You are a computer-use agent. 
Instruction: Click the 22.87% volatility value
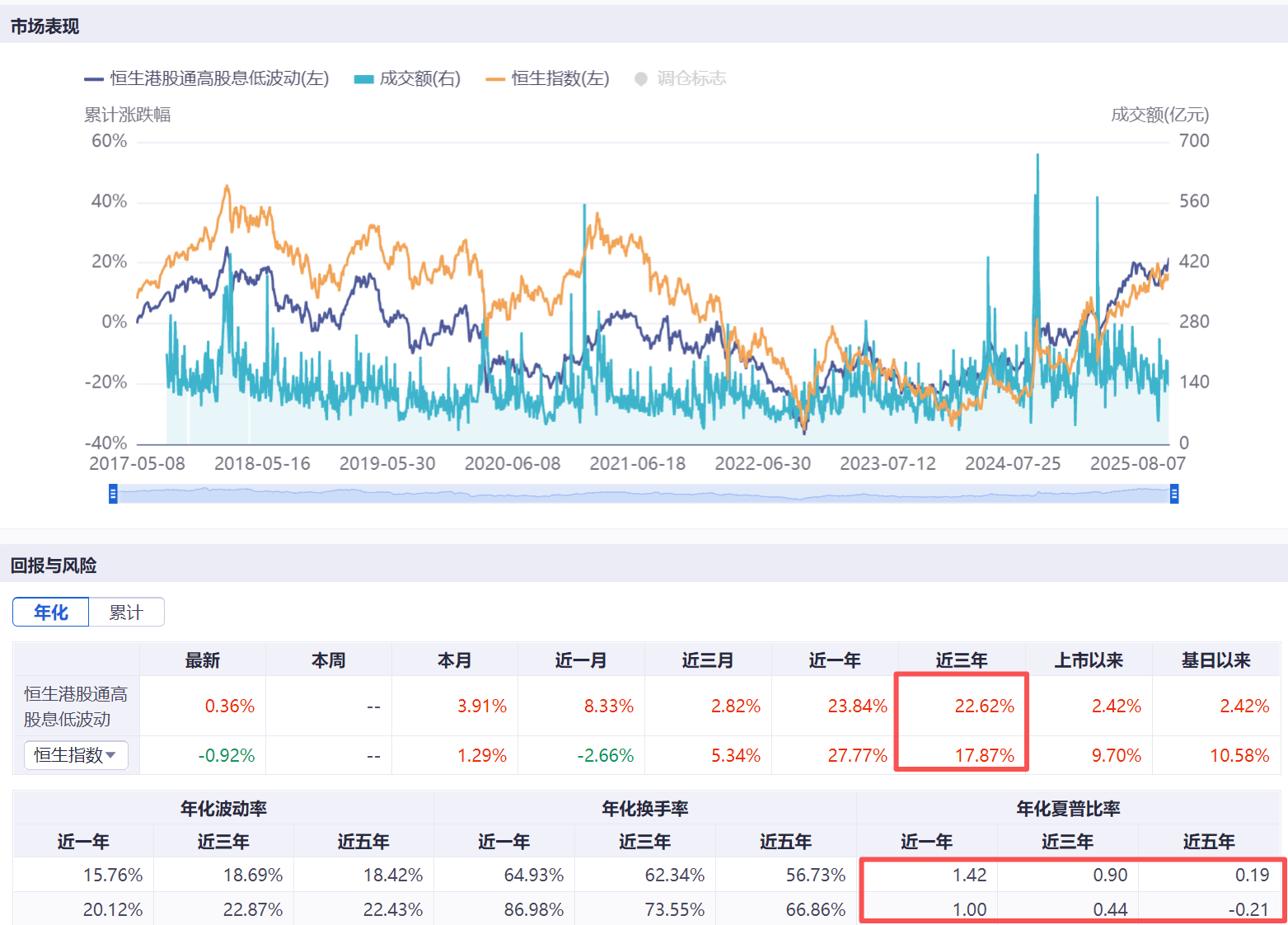point(253,909)
